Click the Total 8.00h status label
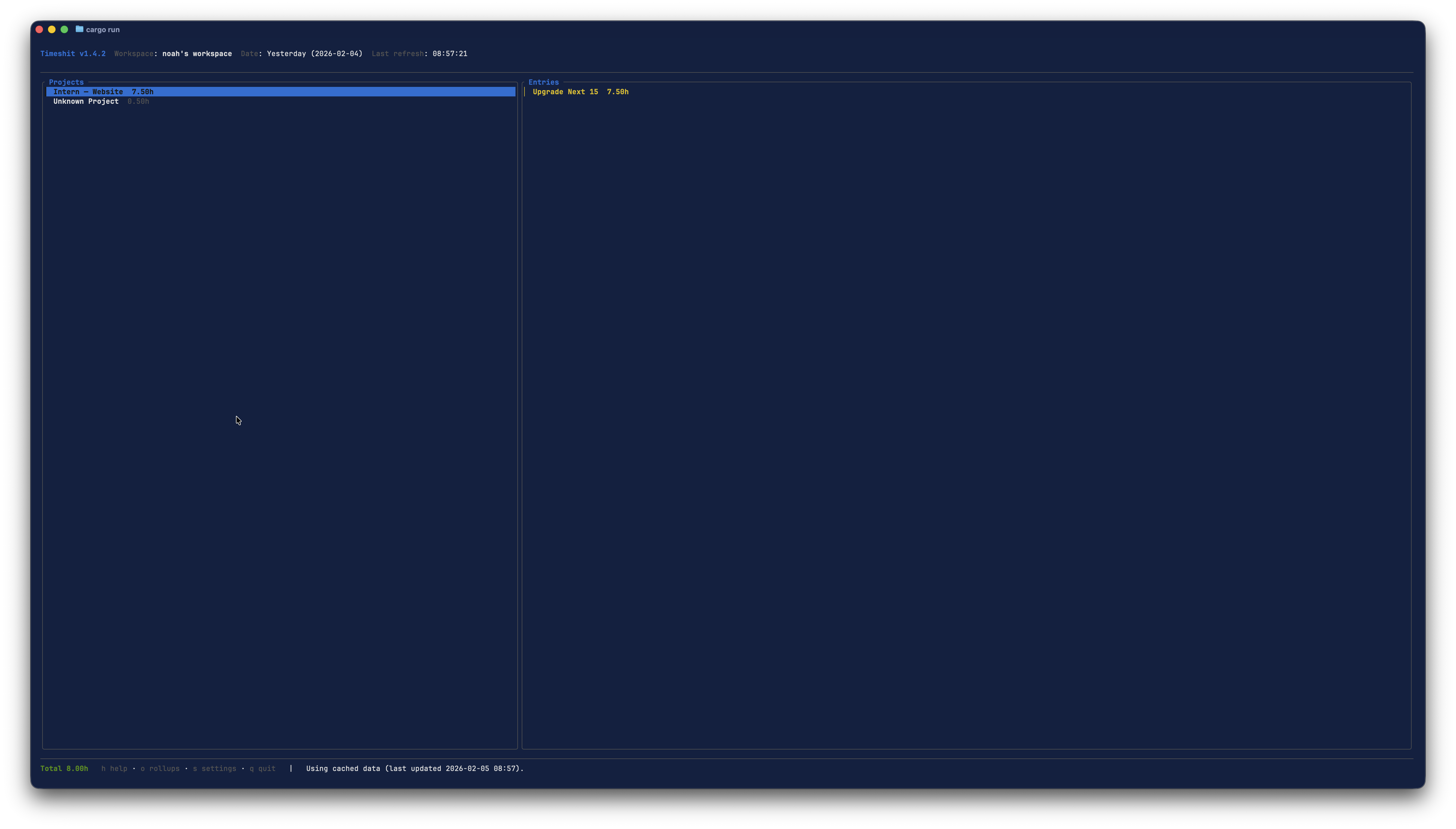1456x829 pixels. click(x=64, y=768)
